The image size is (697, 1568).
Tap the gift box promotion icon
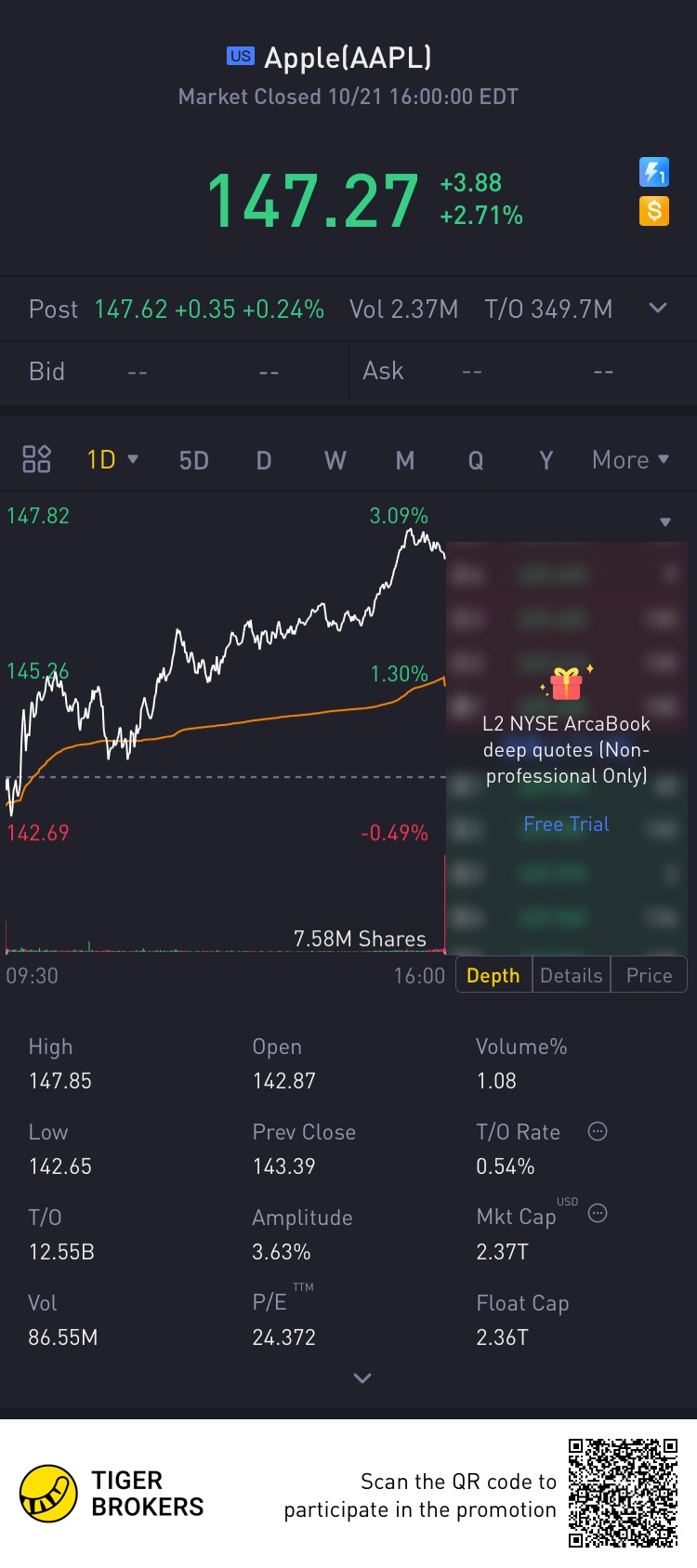[566, 684]
